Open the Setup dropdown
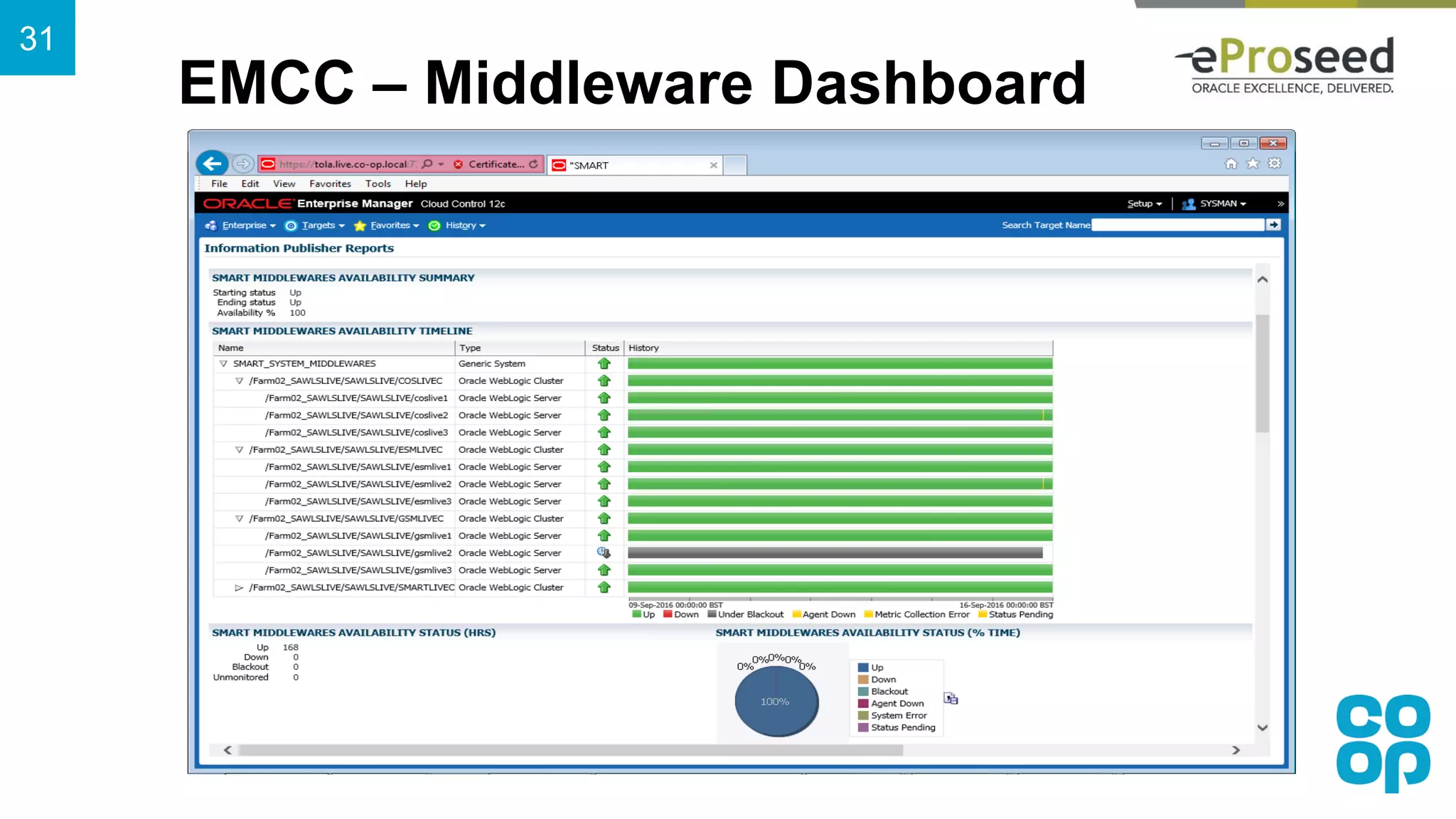1456x819 pixels. pyautogui.click(x=1145, y=203)
